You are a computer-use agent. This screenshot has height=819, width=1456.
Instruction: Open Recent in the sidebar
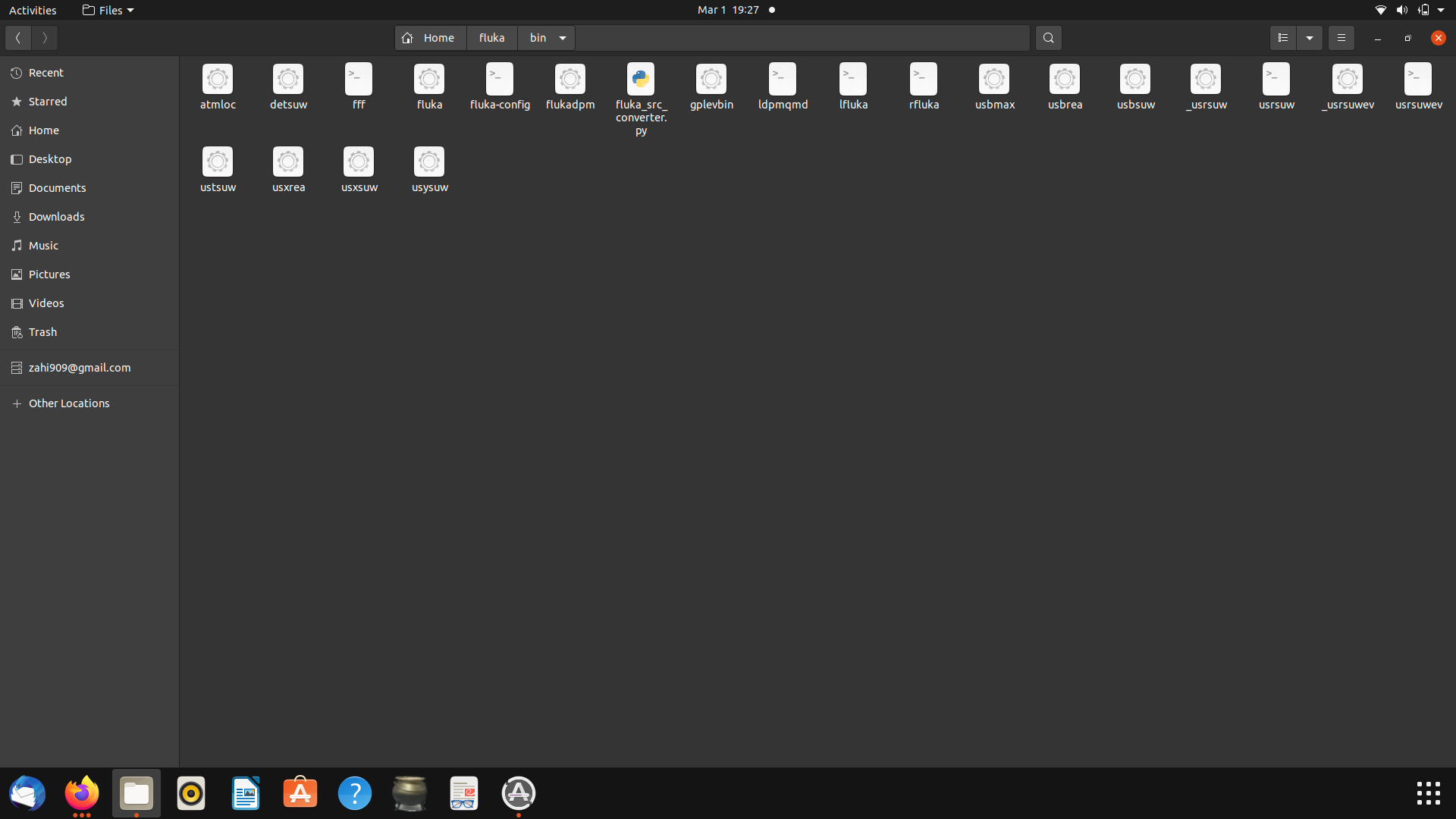tap(89, 73)
